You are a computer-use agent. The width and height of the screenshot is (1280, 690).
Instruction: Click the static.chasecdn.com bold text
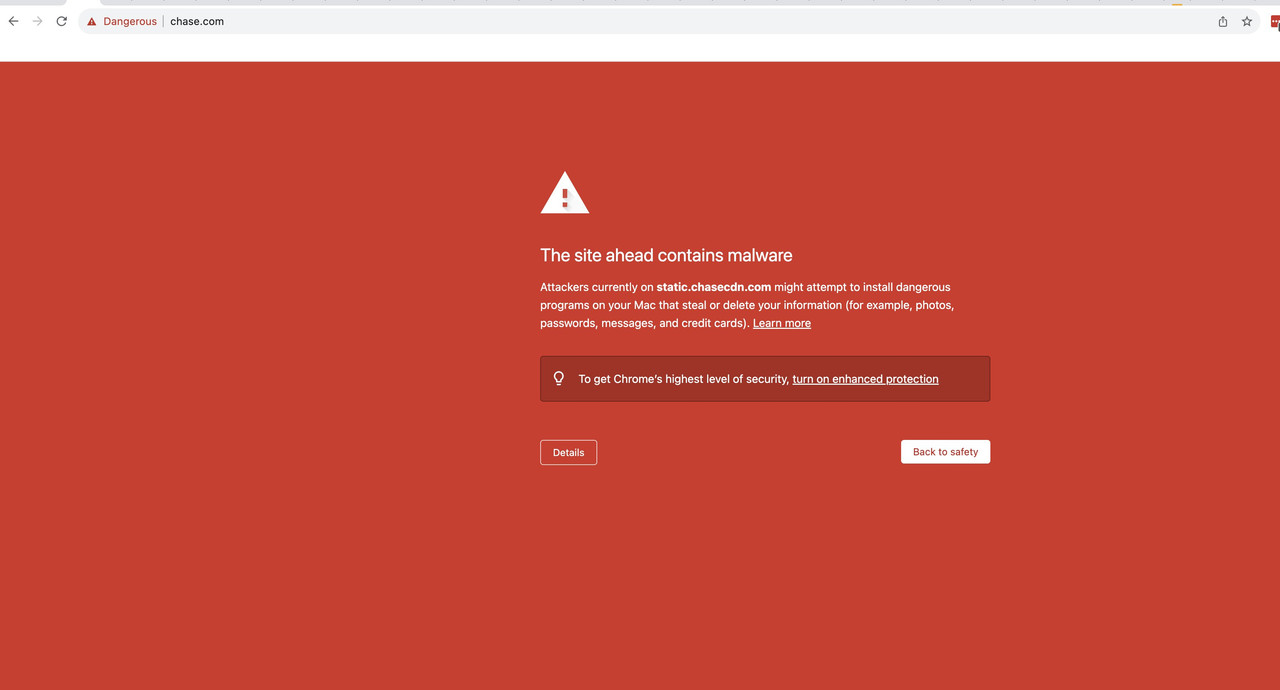click(x=714, y=287)
